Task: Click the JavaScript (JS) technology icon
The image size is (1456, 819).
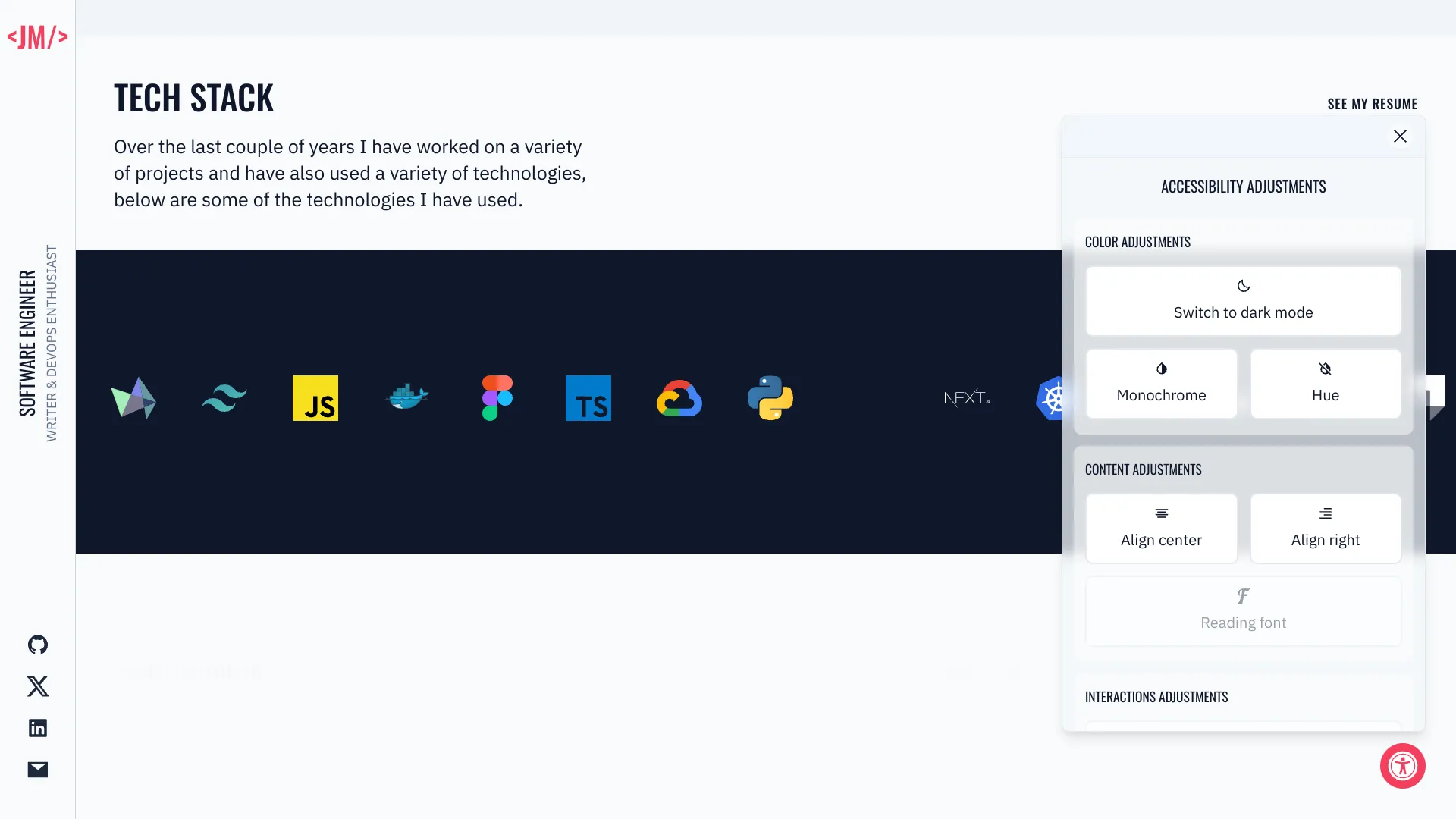Action: [316, 398]
